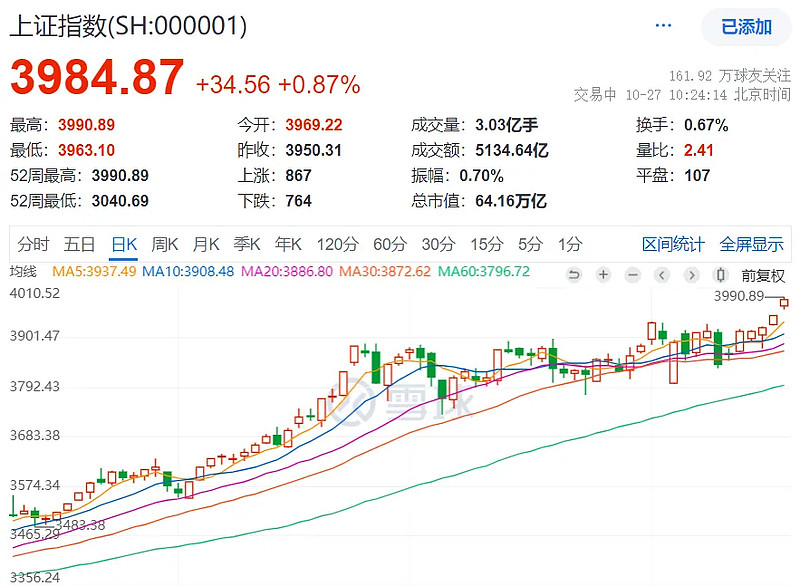Click the percent change +0.87%
Image resolution: width=800 pixels, height=586 pixels.
[x=319, y=85]
